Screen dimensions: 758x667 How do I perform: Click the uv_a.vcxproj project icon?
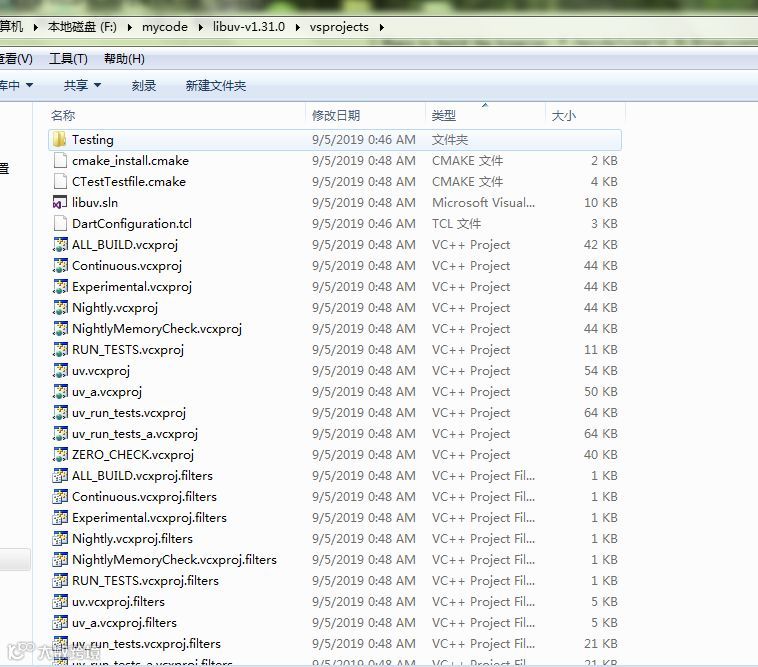pos(60,392)
